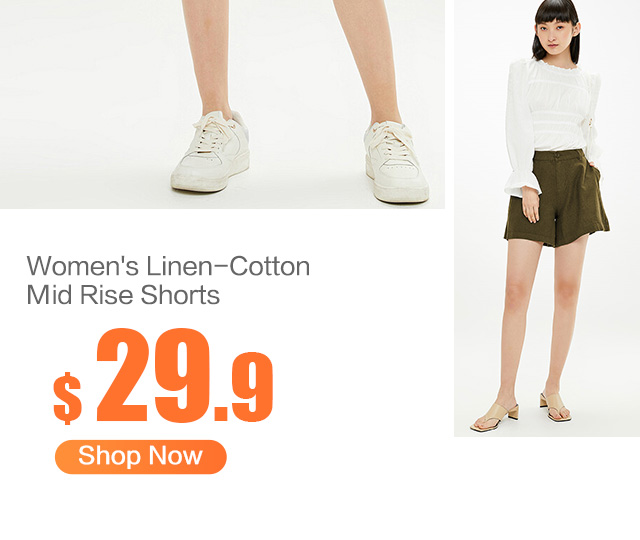Open the white sneakers photo banner
This screenshot has height=540, width=640.
pos(222,104)
